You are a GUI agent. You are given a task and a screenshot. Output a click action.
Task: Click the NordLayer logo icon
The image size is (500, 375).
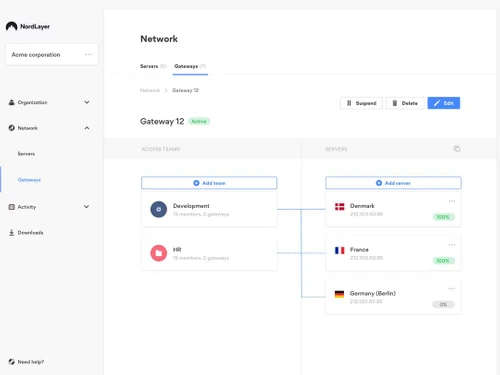click(x=11, y=26)
